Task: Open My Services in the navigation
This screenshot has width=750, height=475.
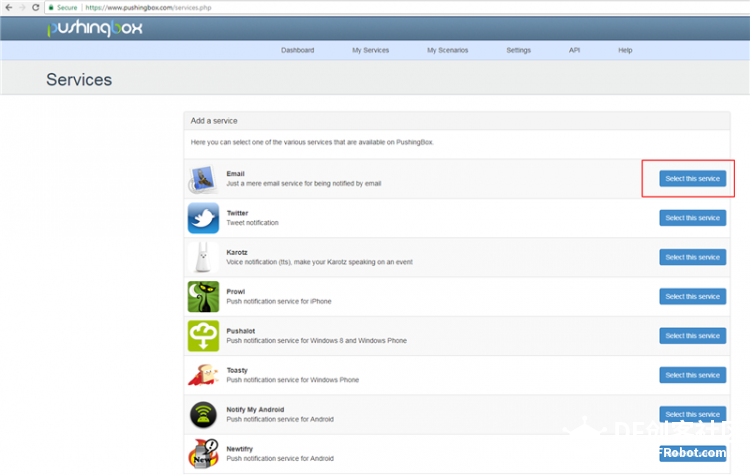Action: [371, 50]
